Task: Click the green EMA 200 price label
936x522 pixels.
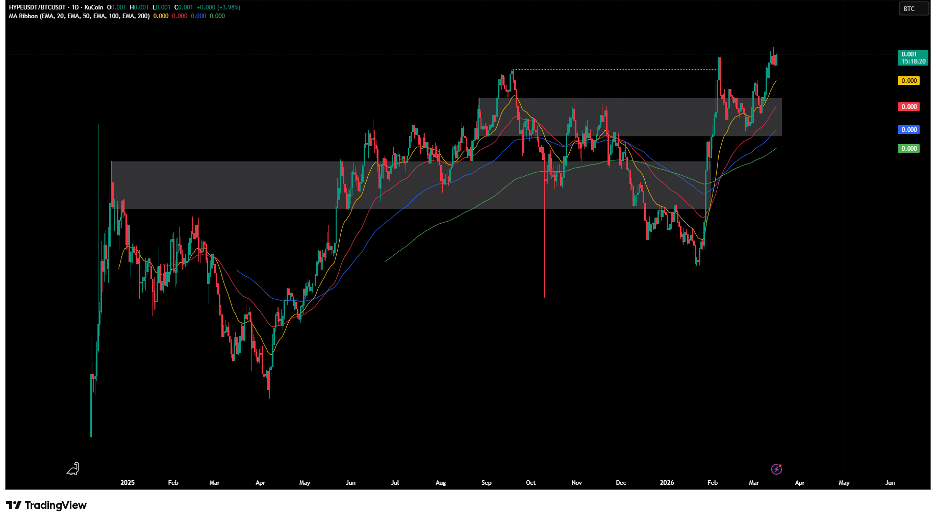Action: (909, 148)
